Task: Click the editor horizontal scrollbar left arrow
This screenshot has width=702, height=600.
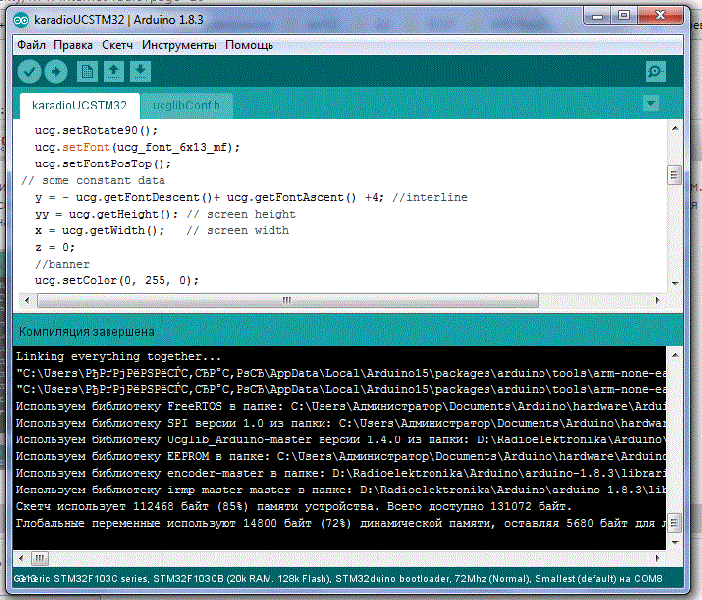Action: coord(27,300)
